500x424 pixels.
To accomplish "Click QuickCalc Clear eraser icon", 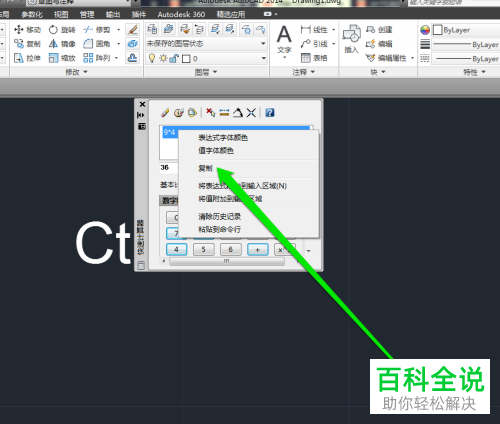I will pos(165,113).
